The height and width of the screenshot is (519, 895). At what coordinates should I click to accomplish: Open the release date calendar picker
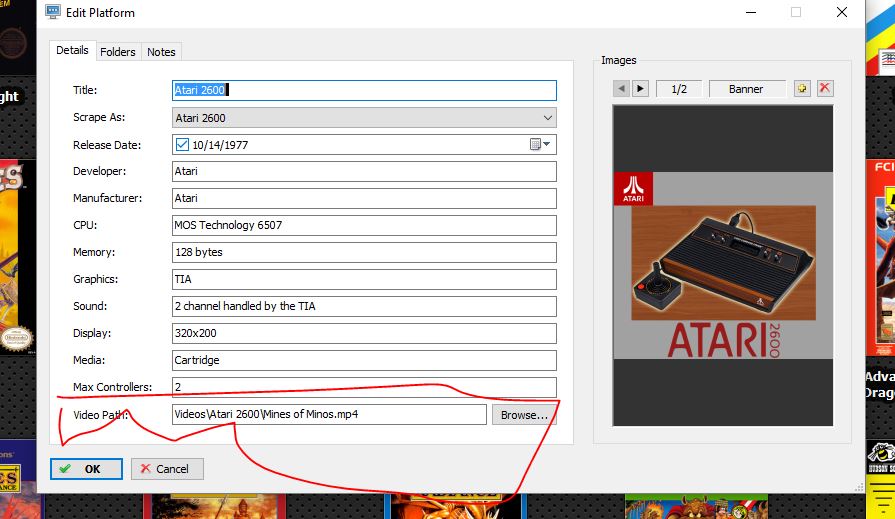540,144
